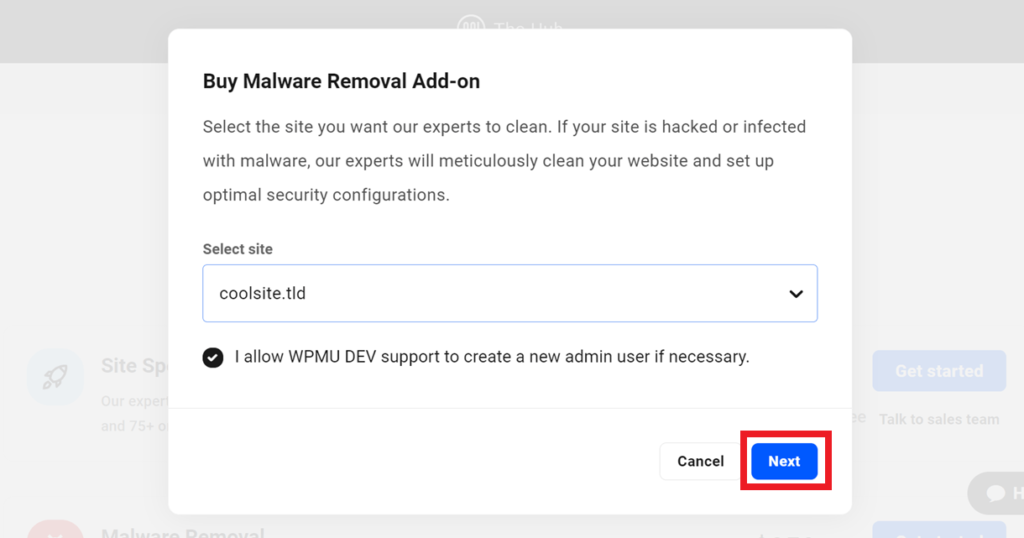This screenshot has height=538, width=1024.
Task: Open the Select site combo box
Action: [509, 293]
